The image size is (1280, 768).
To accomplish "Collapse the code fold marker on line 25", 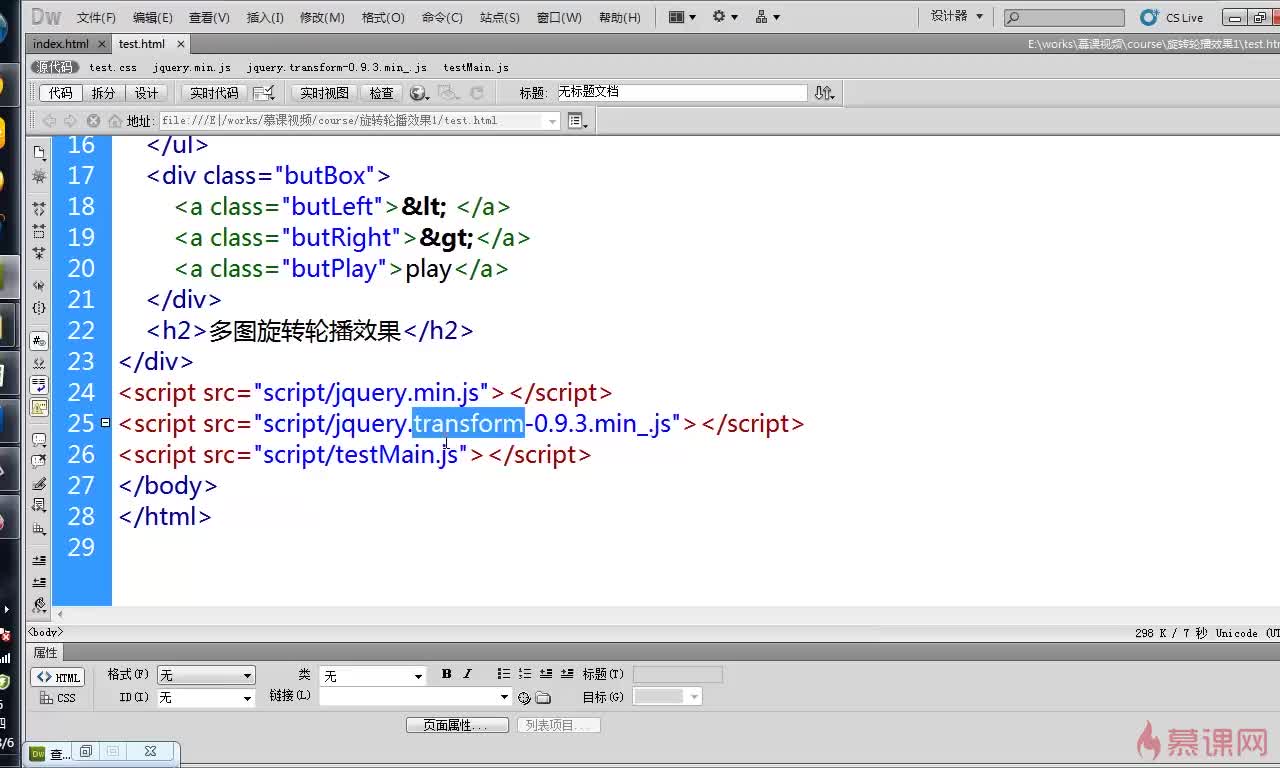I will coord(105,423).
